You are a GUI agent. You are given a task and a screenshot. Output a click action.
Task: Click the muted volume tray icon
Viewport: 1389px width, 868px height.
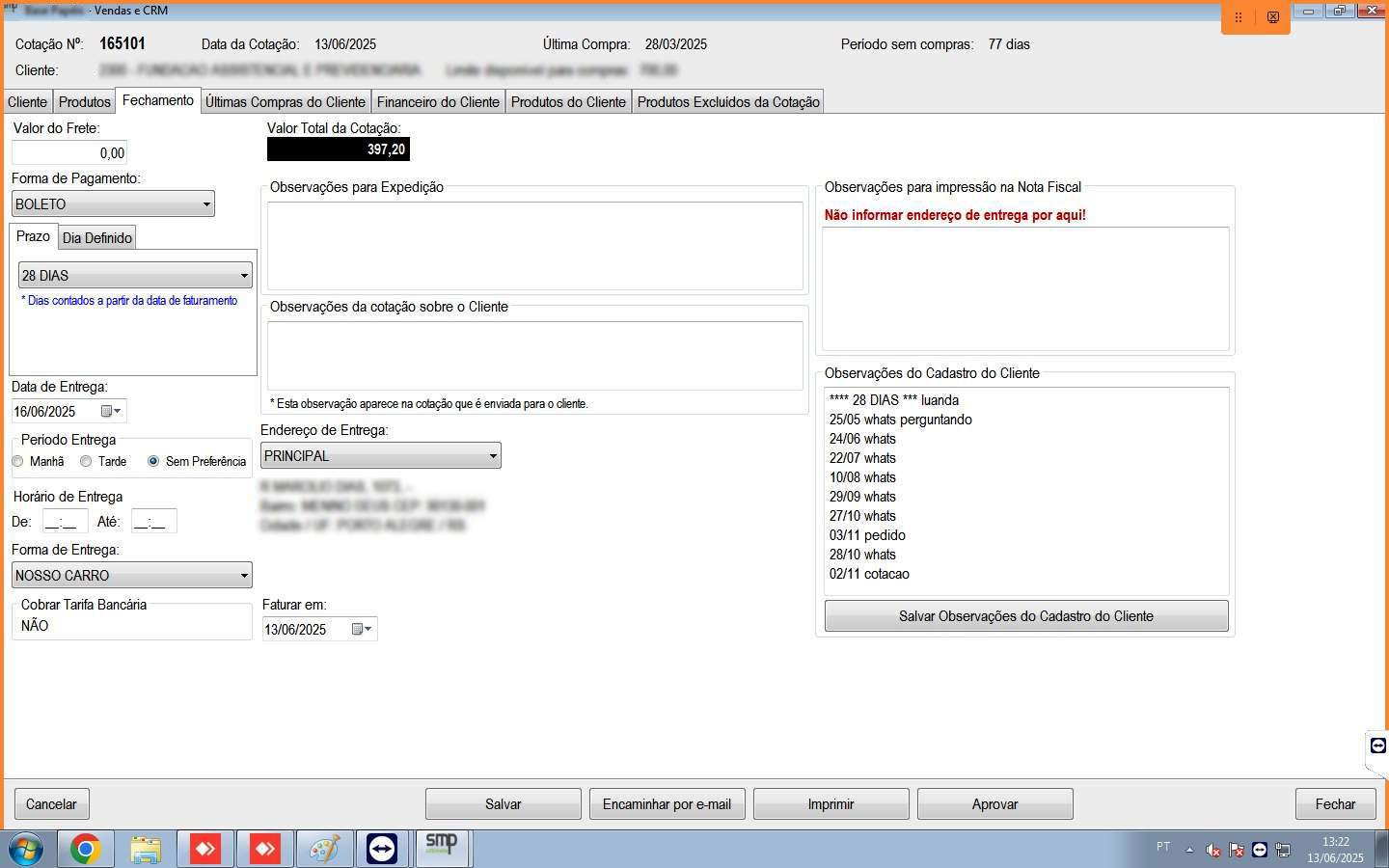click(1213, 850)
